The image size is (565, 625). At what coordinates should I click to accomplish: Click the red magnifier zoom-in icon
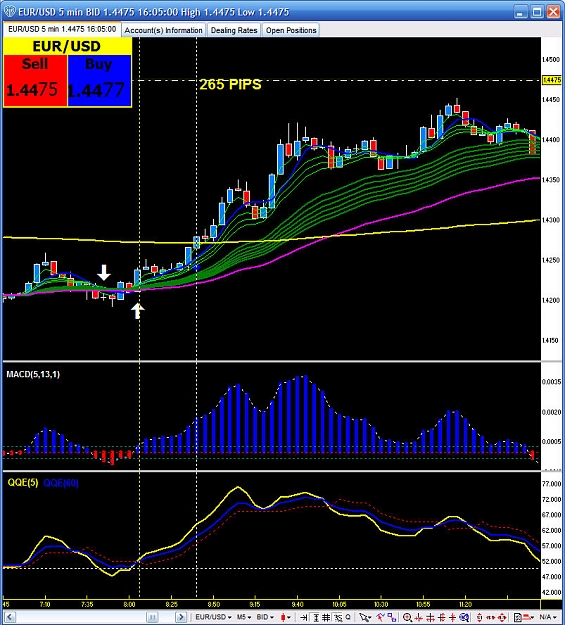pos(407,617)
